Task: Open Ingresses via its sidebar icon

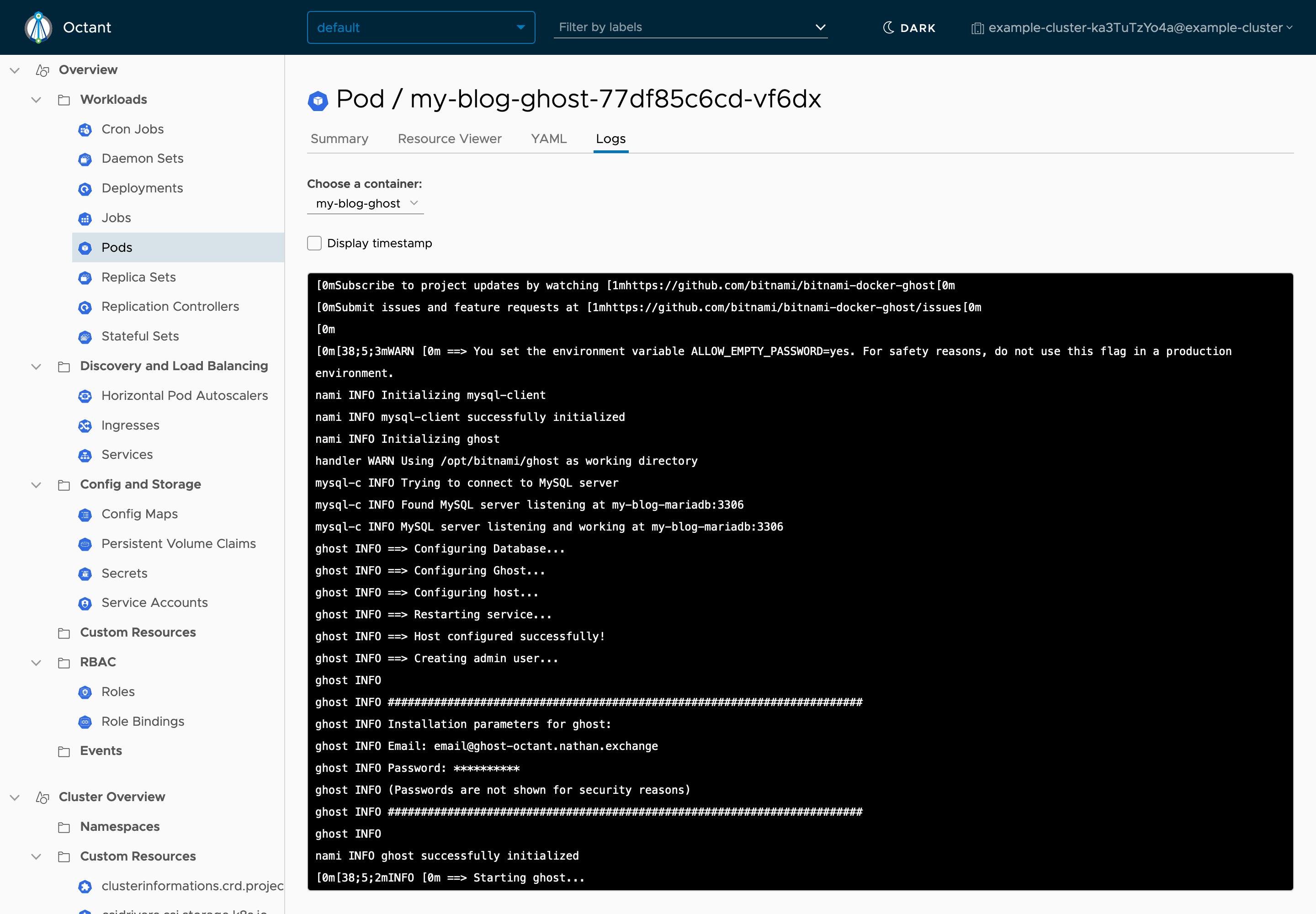Action: (x=85, y=426)
